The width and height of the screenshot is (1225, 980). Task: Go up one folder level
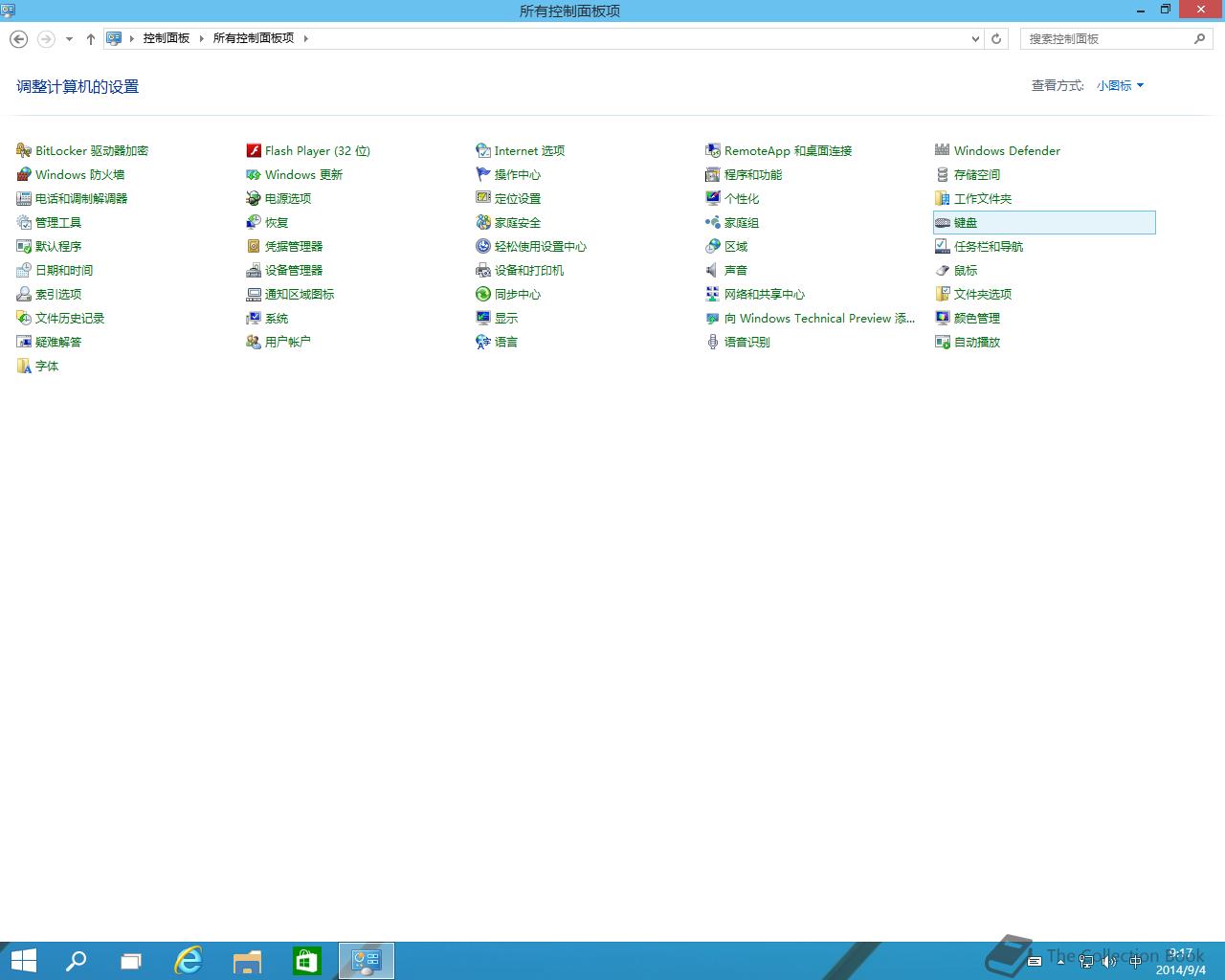pos(91,39)
